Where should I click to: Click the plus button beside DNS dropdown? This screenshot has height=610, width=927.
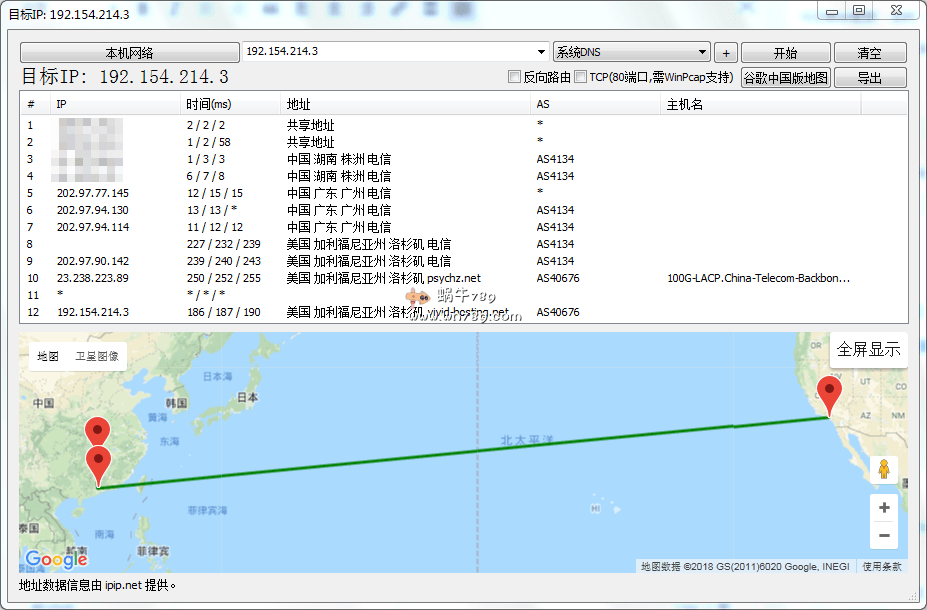click(x=726, y=53)
